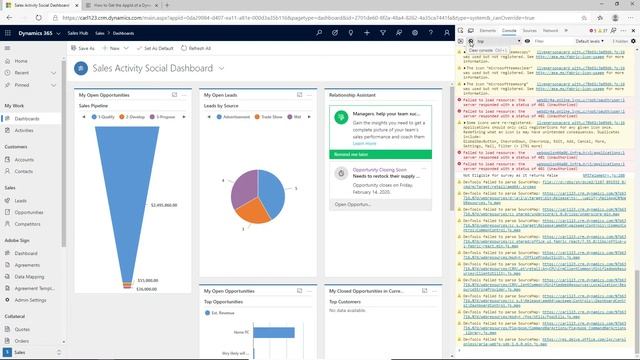Switch to Network tab in DevTools
Image resolution: width=640 pixels, height=360 pixels.
coord(550,31)
